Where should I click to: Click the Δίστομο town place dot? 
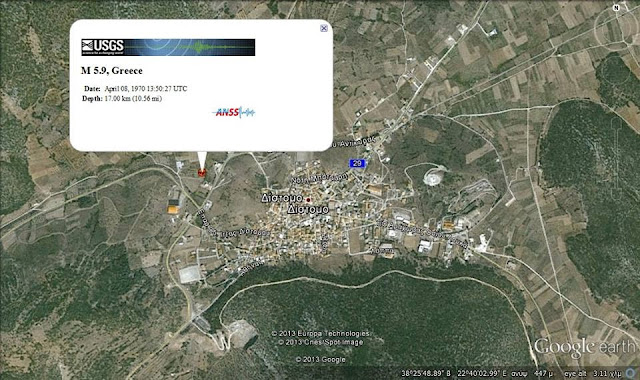309,200
